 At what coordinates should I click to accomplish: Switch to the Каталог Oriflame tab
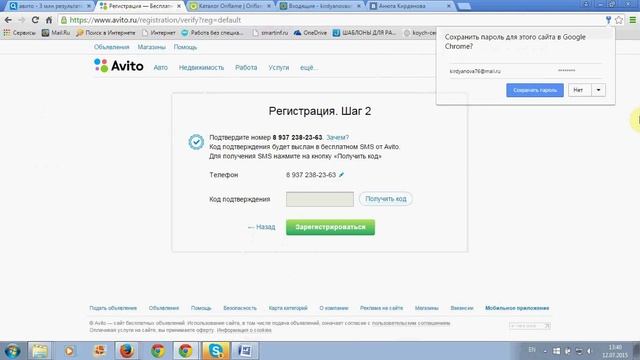tap(230, 6)
